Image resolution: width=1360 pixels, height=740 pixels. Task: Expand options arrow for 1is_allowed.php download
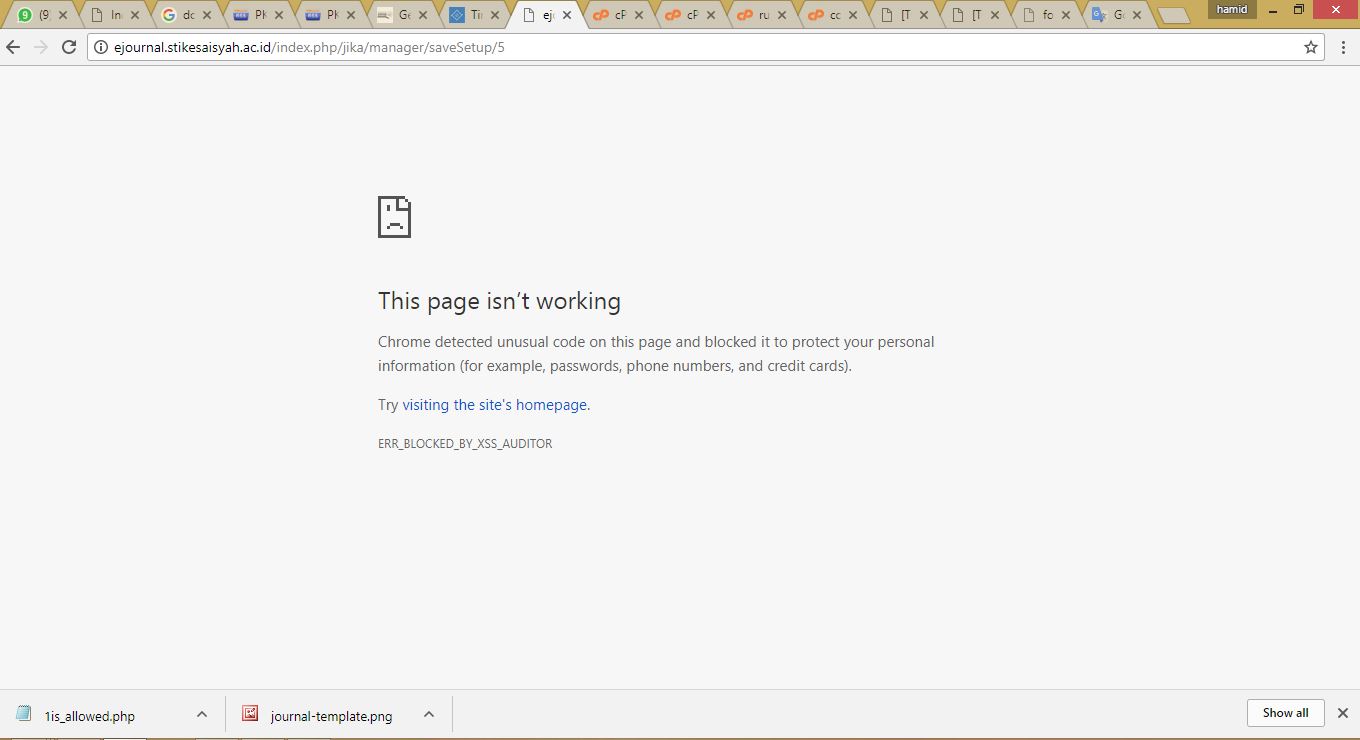[x=202, y=714]
